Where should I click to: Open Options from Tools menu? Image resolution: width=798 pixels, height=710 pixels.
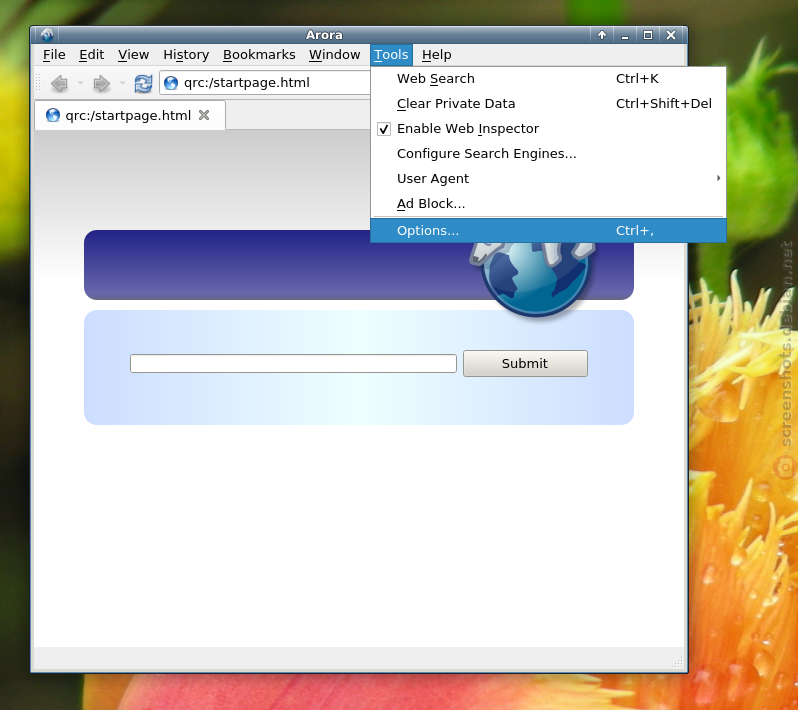tap(548, 231)
